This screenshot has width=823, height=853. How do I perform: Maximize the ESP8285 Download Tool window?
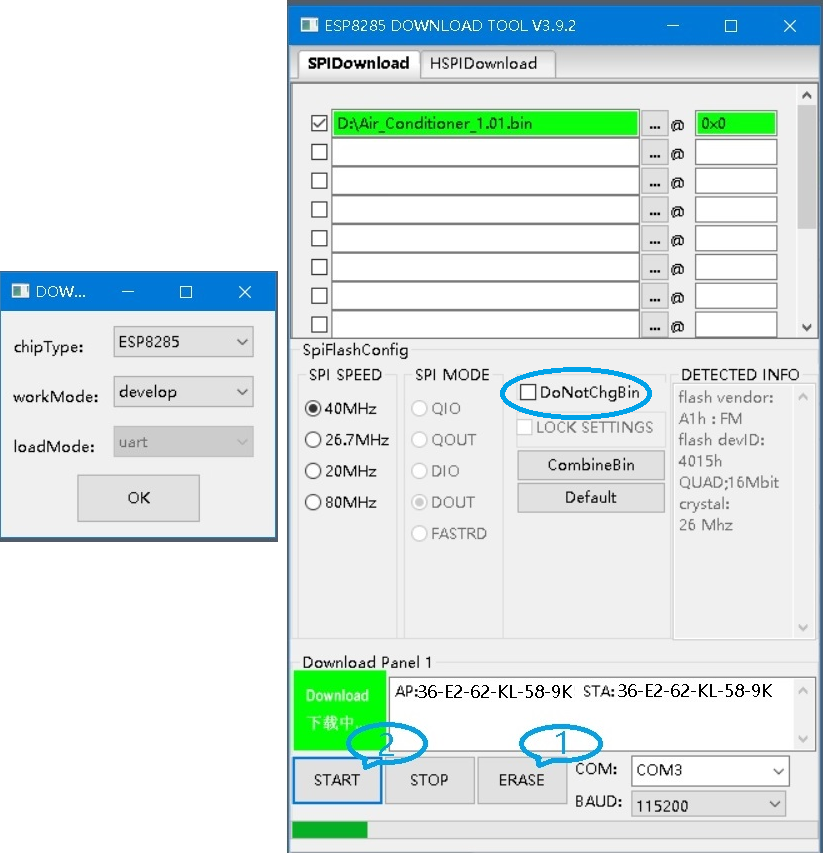(731, 26)
